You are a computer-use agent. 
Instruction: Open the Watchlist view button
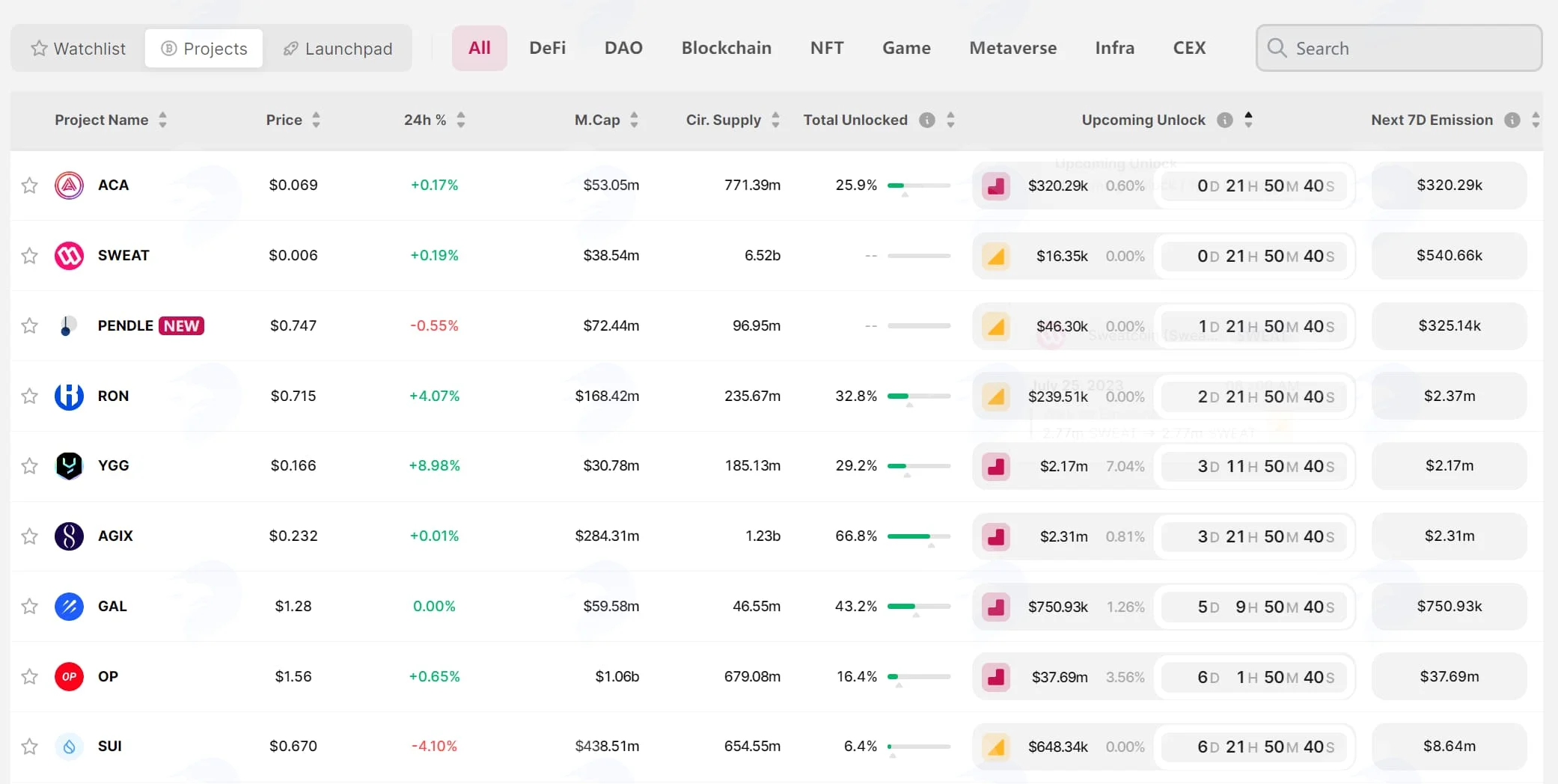coord(79,49)
